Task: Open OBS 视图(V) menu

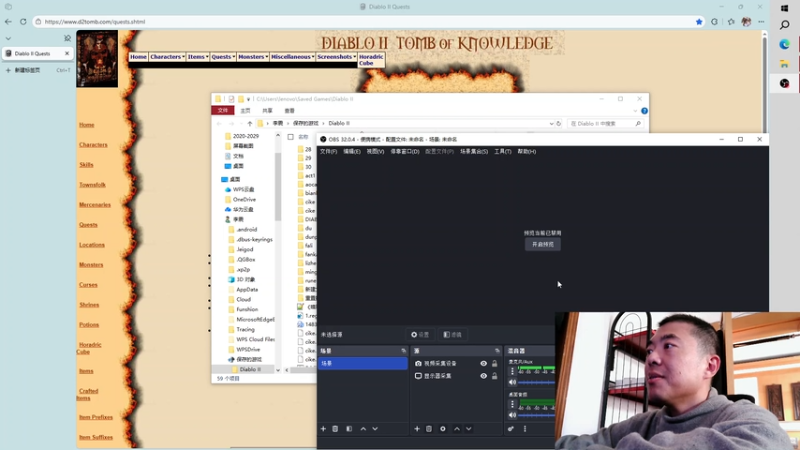Action: pos(375,152)
